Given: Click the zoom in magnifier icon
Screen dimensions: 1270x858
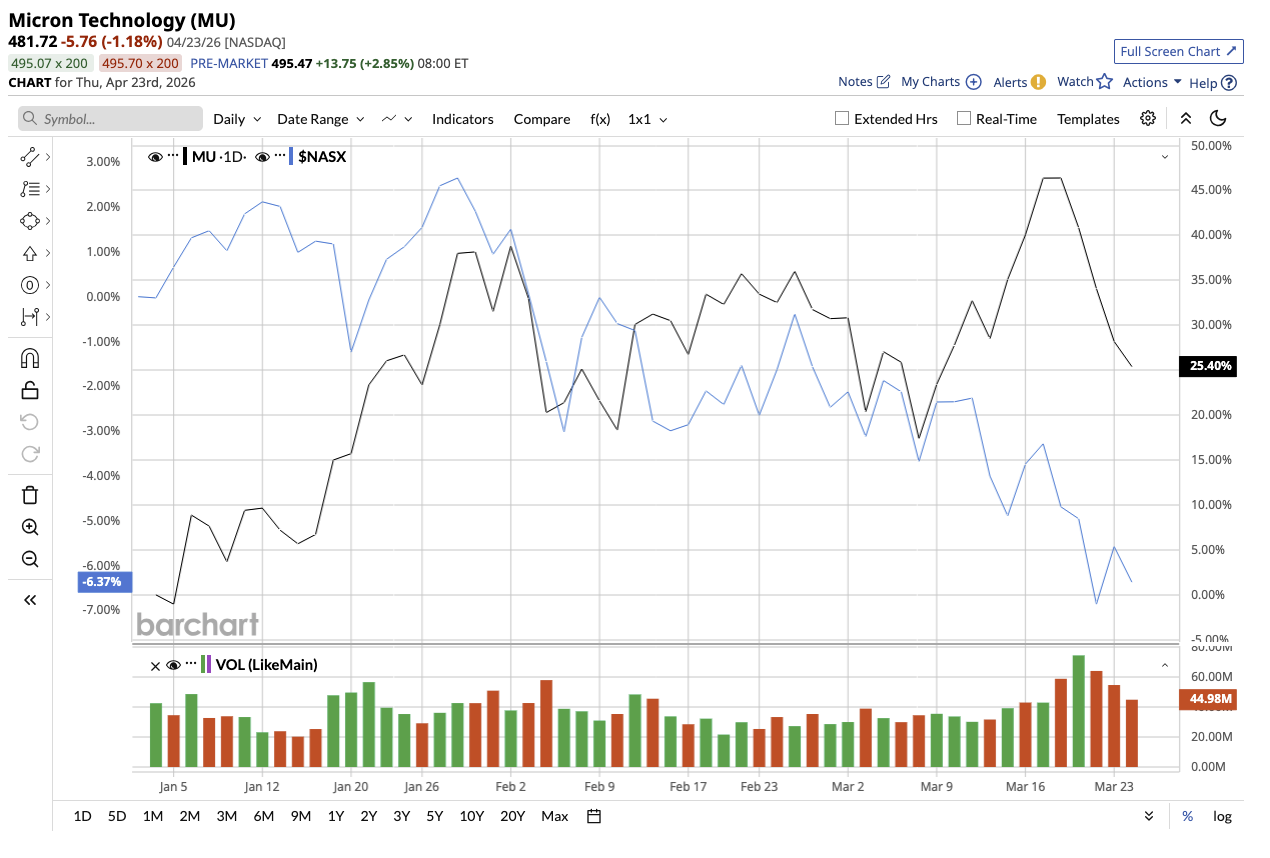Looking at the screenshot, I should (x=30, y=527).
